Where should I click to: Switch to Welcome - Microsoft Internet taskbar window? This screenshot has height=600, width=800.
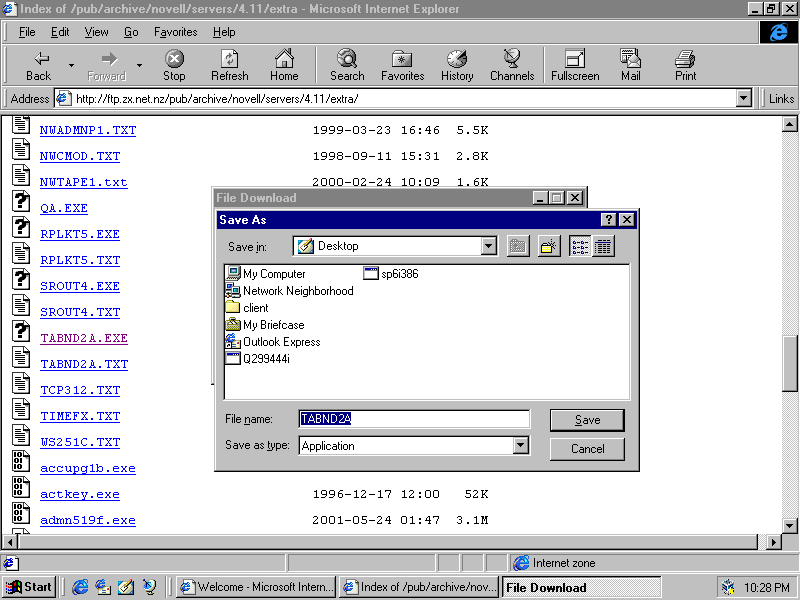click(x=256, y=587)
